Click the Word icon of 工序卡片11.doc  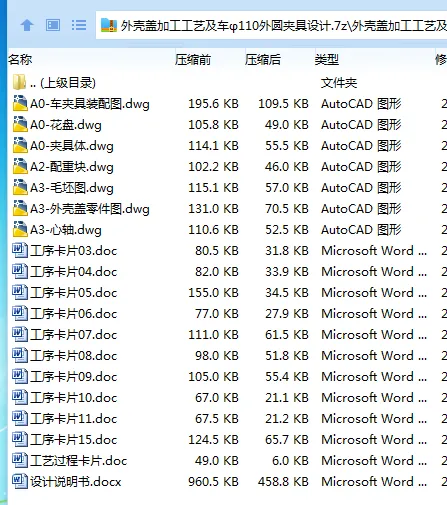20,418
